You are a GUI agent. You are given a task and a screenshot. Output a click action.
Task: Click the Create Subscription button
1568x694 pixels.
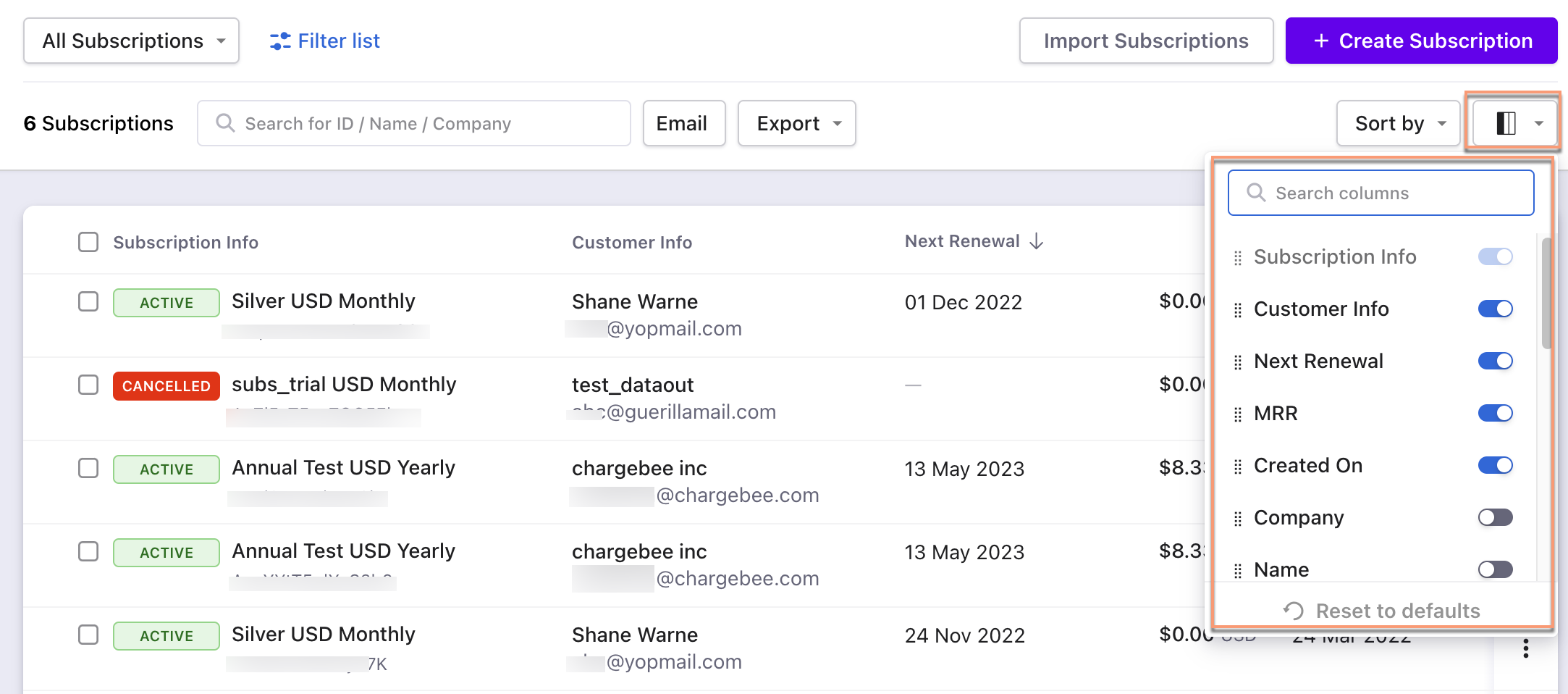tap(1421, 41)
